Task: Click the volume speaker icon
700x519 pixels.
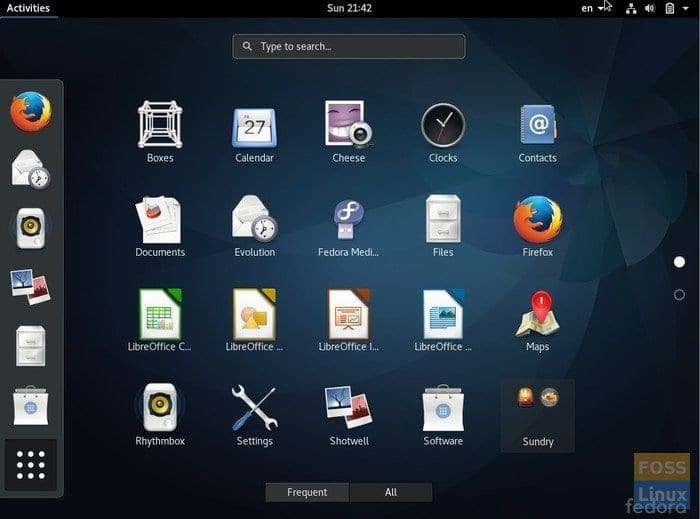Action: 650,8
